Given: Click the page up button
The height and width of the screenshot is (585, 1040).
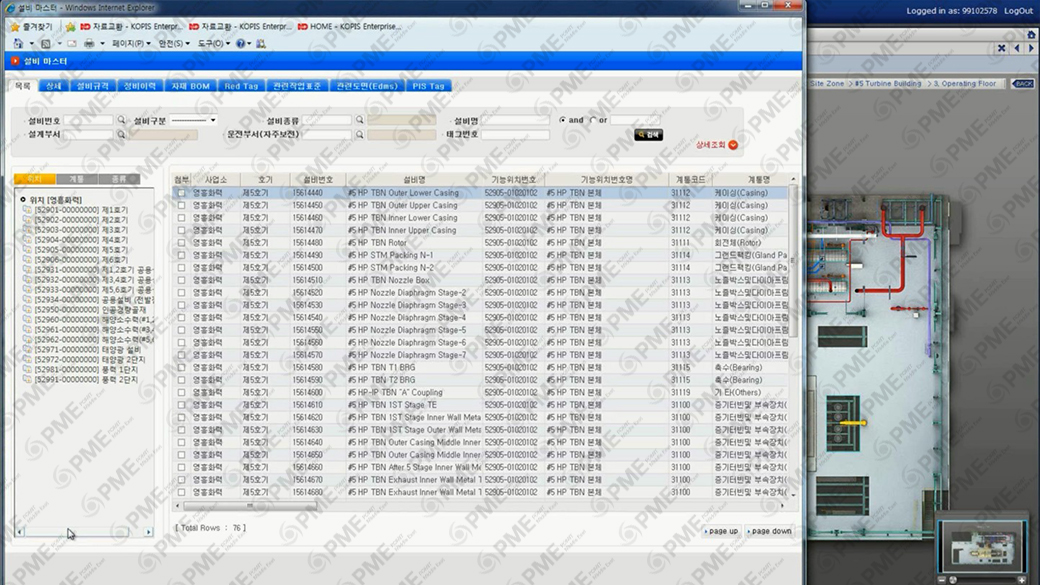Looking at the screenshot, I should click(721, 531).
